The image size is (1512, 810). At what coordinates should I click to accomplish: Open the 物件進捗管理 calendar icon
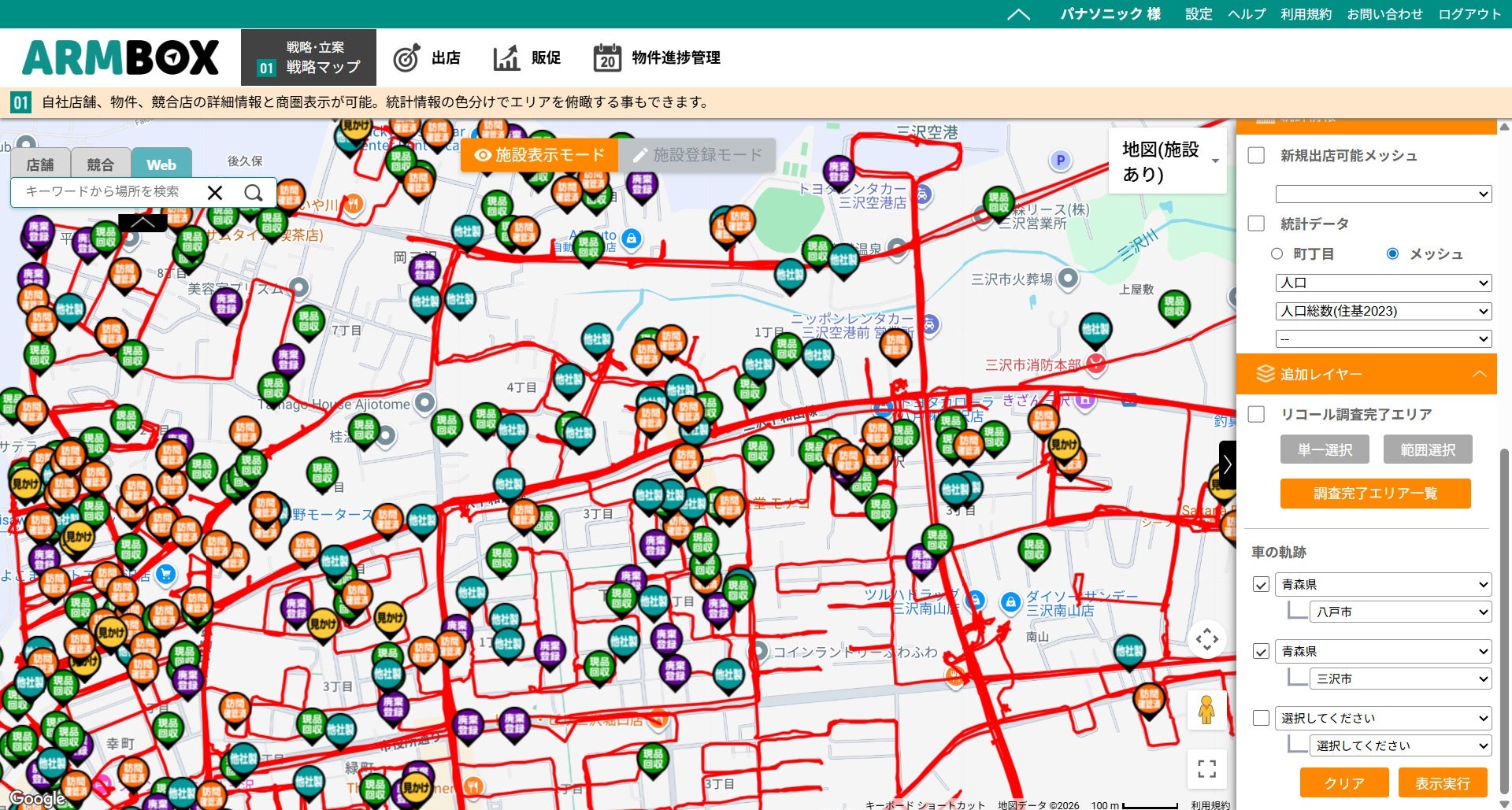pos(607,57)
